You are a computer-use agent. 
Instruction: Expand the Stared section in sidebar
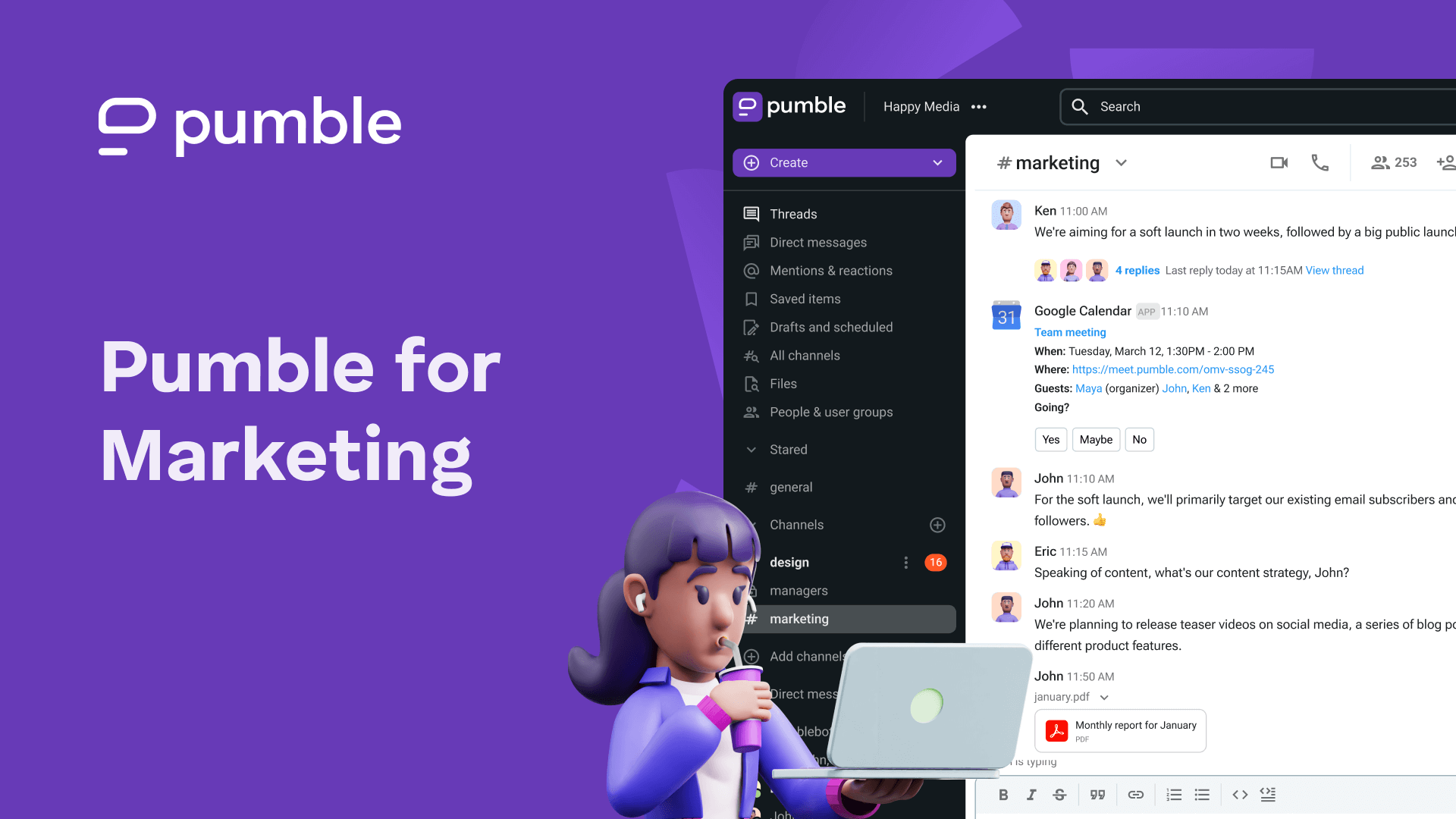pos(752,449)
